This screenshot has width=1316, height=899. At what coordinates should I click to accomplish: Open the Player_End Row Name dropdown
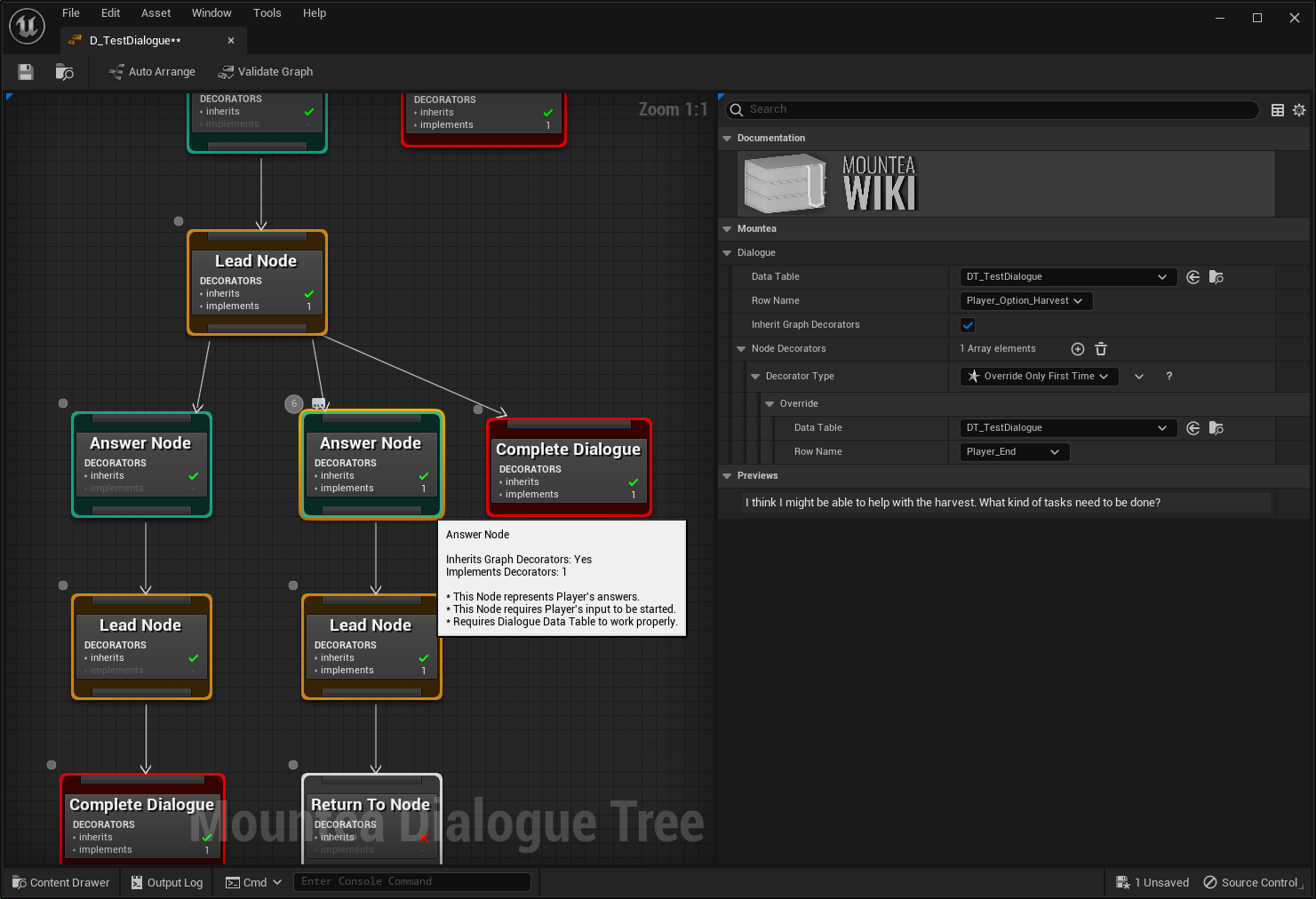[1014, 452]
